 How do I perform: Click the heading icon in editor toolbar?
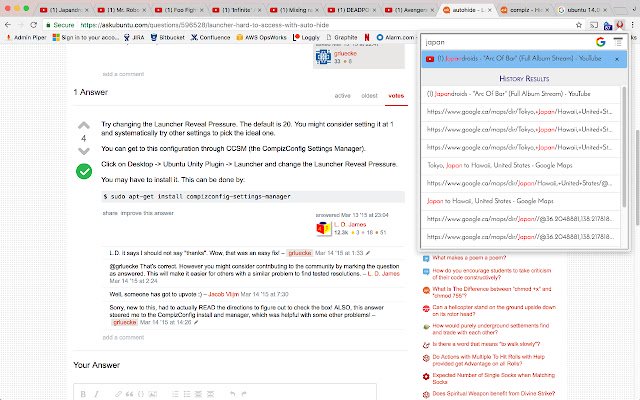tap(198, 394)
